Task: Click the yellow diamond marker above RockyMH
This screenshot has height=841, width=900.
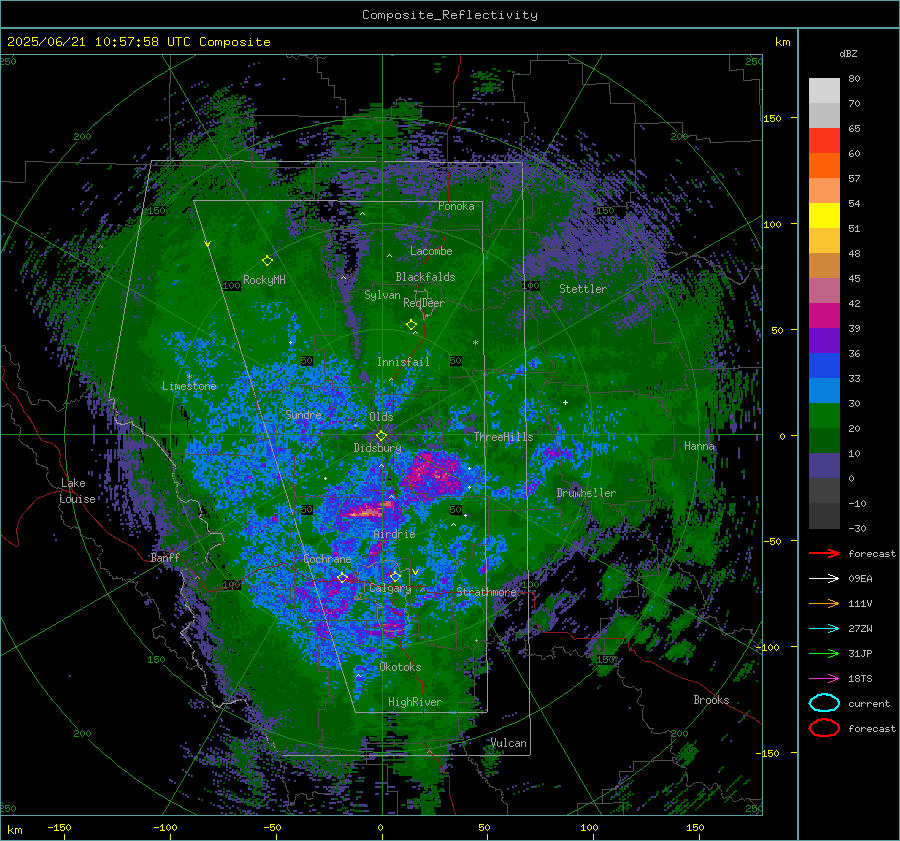Action: (267, 261)
